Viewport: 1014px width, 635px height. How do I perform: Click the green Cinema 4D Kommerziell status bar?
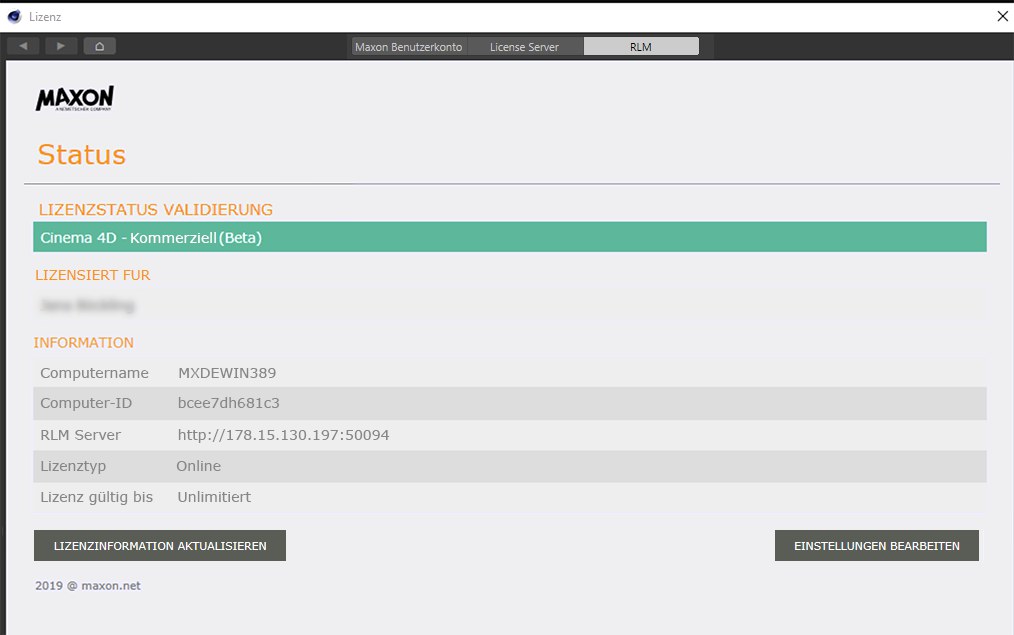[x=509, y=237]
